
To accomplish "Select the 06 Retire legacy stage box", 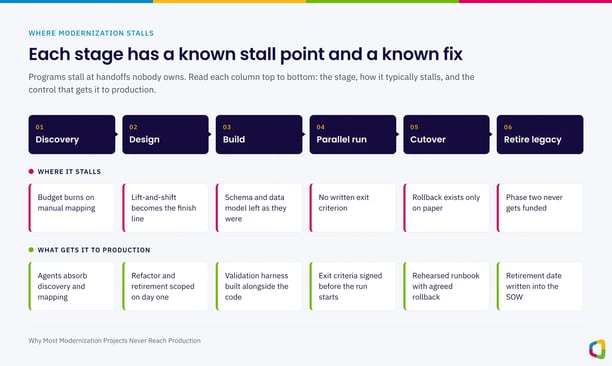I will coord(540,134).
